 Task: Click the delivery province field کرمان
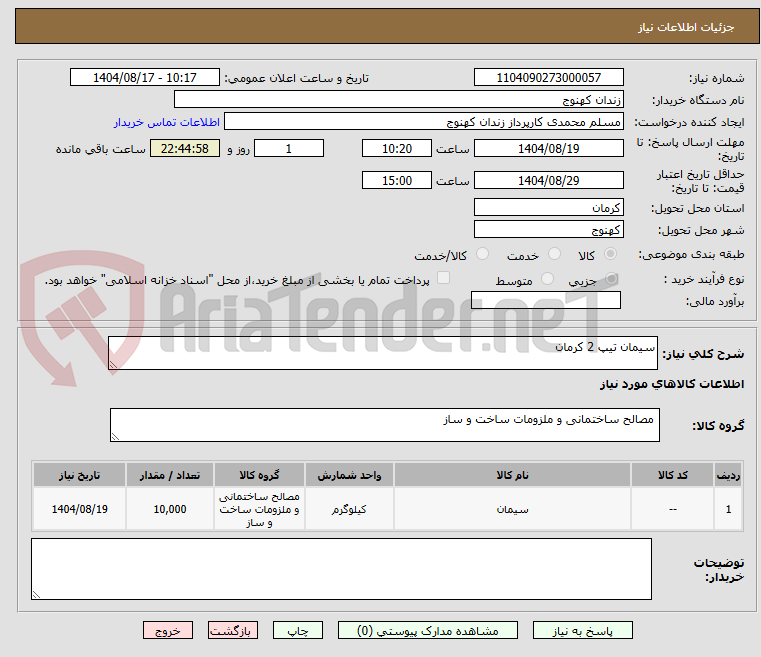548,207
